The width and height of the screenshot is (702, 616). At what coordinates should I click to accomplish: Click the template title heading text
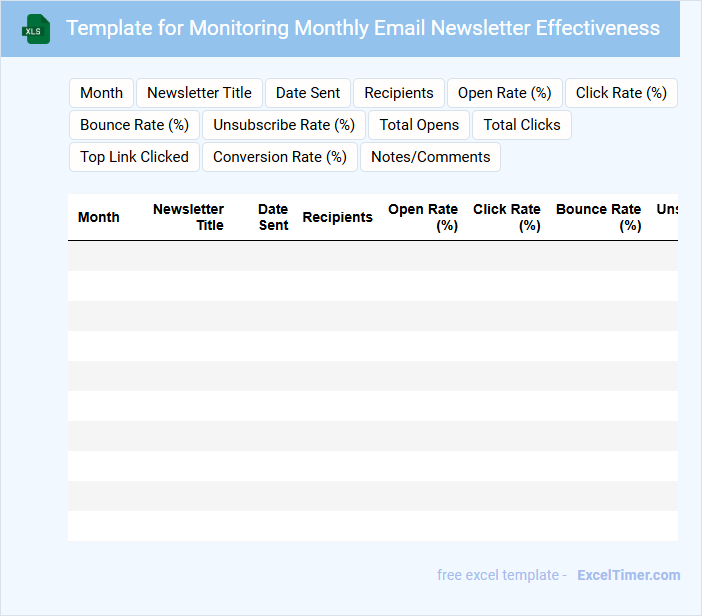(x=363, y=28)
